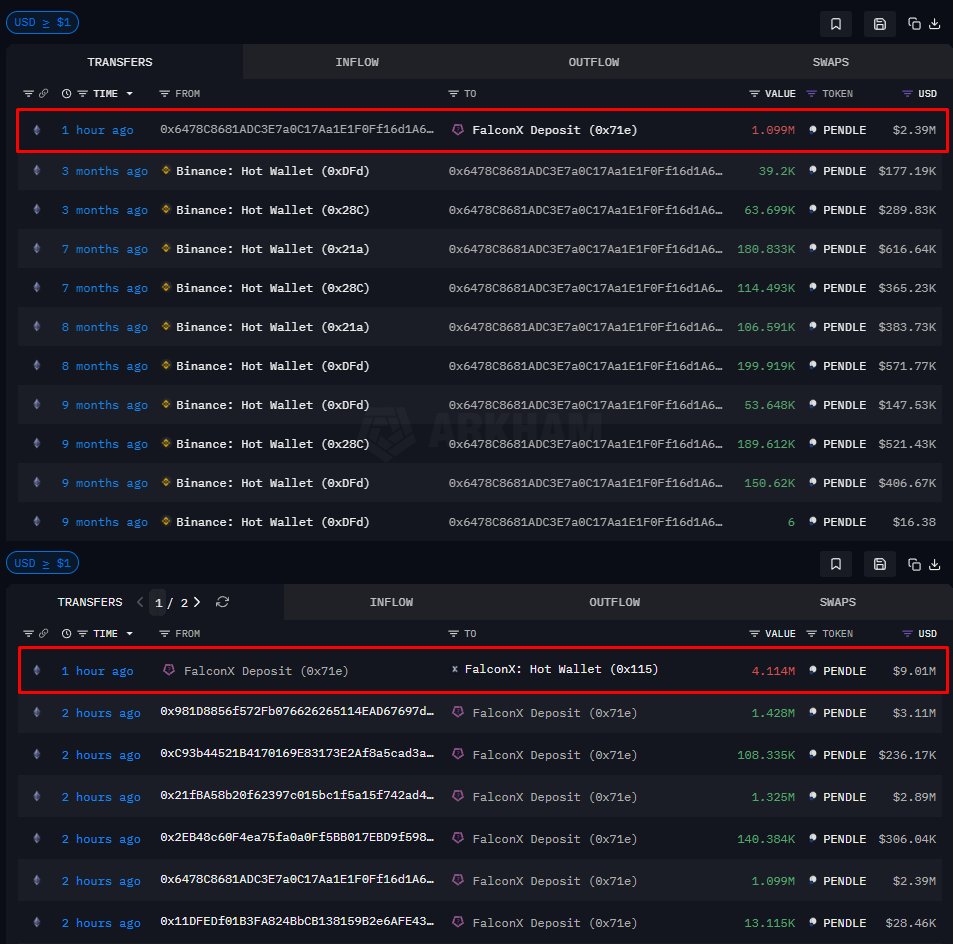Click the link chain icon in upper table header
Image resolution: width=953 pixels, height=944 pixels.
(43, 94)
